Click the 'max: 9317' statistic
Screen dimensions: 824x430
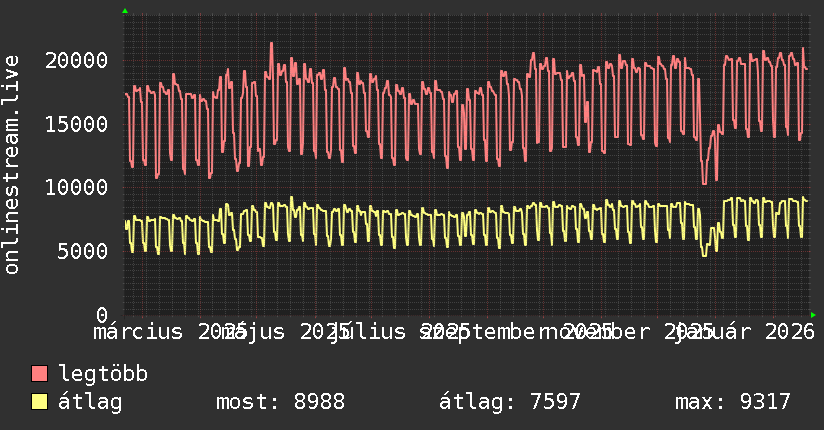pyautogui.click(x=733, y=402)
